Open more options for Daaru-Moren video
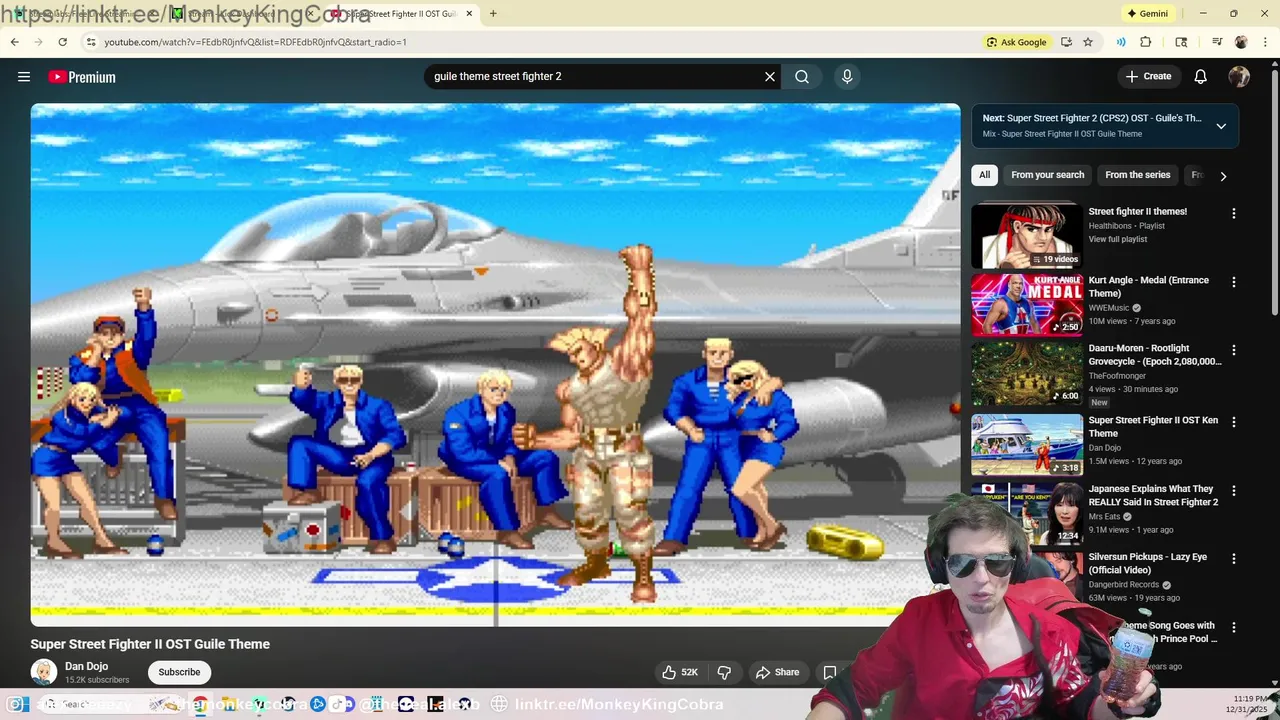 point(1234,350)
